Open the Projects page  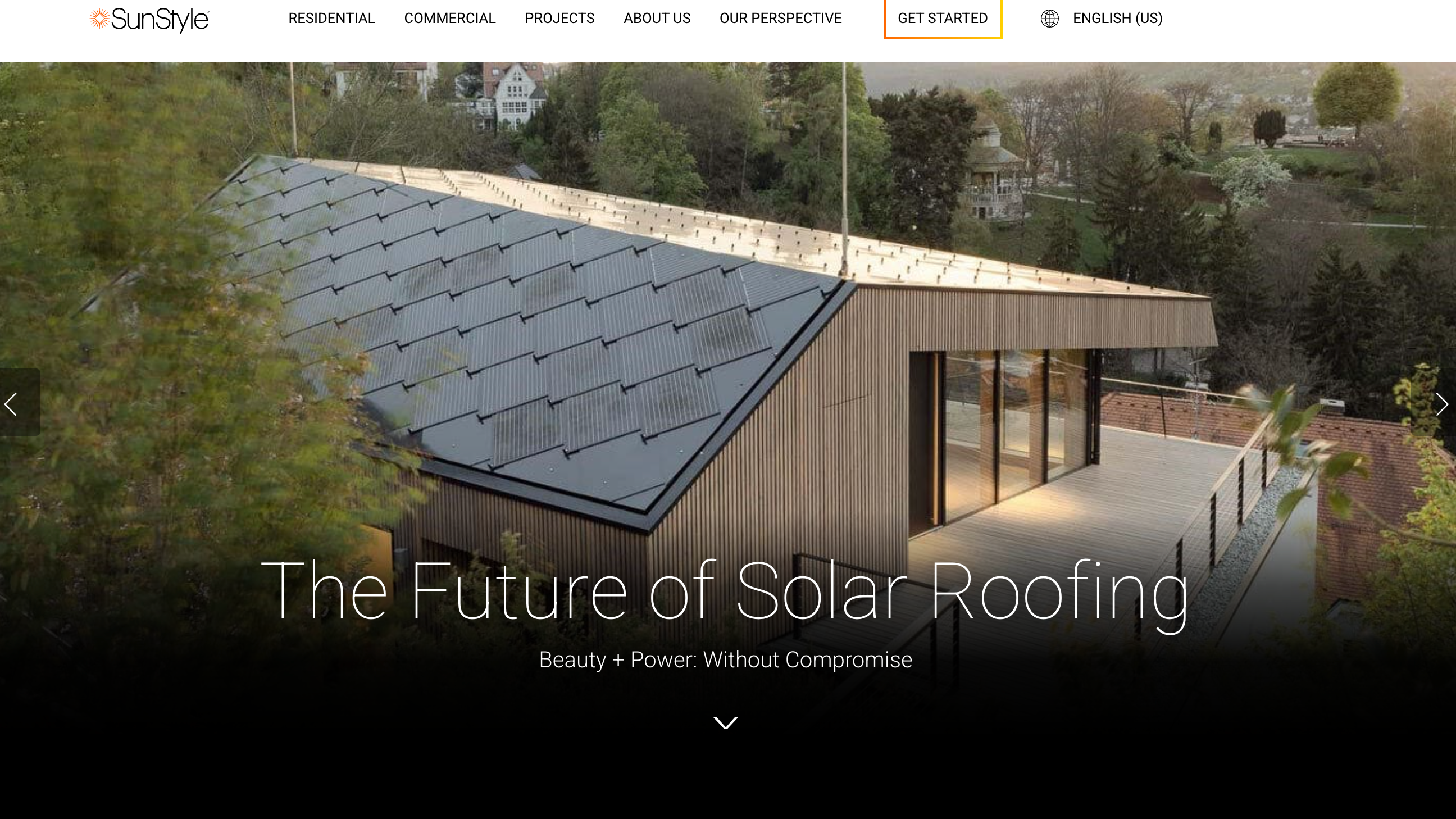coord(559,19)
